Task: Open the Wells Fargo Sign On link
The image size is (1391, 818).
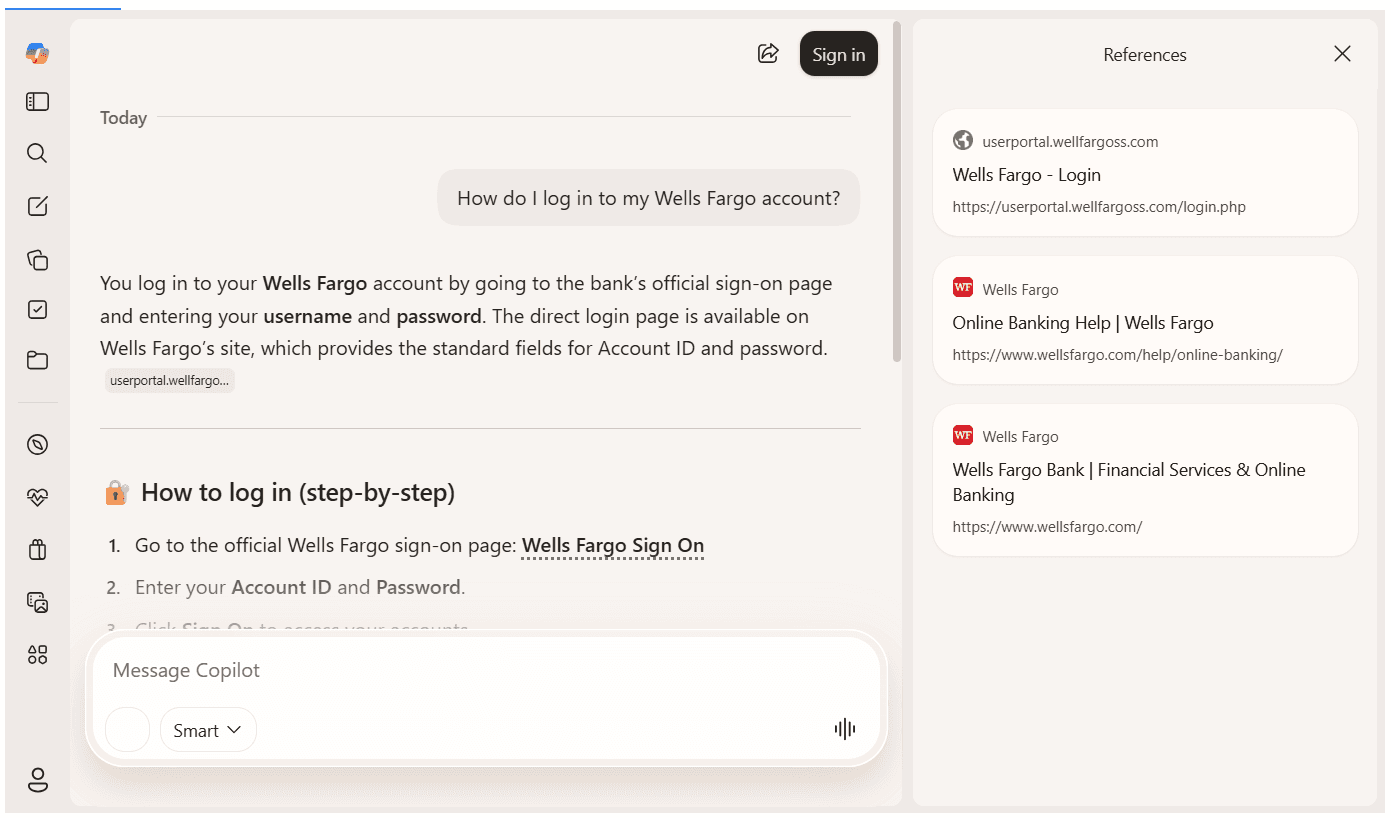Action: (x=613, y=546)
